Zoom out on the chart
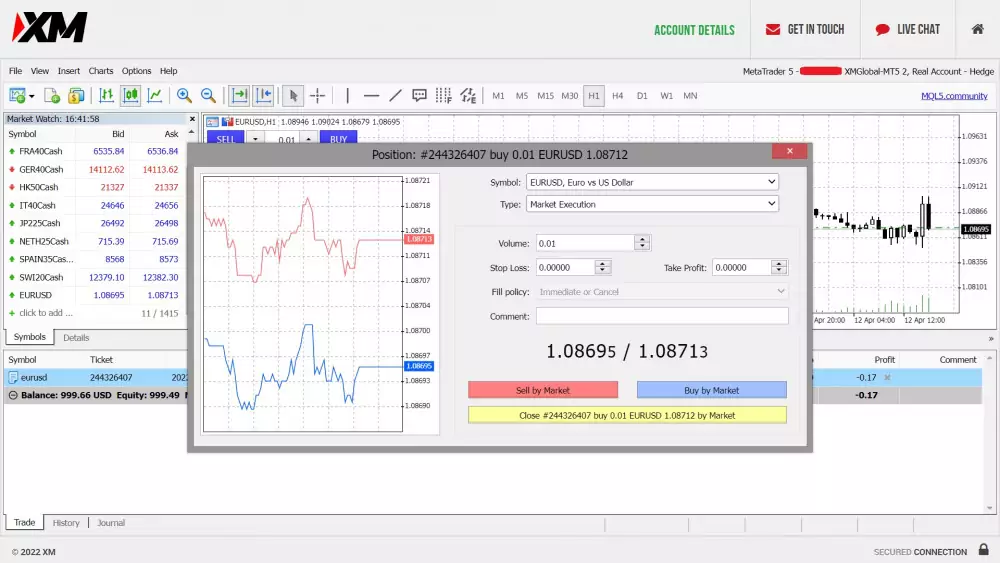 (x=209, y=96)
